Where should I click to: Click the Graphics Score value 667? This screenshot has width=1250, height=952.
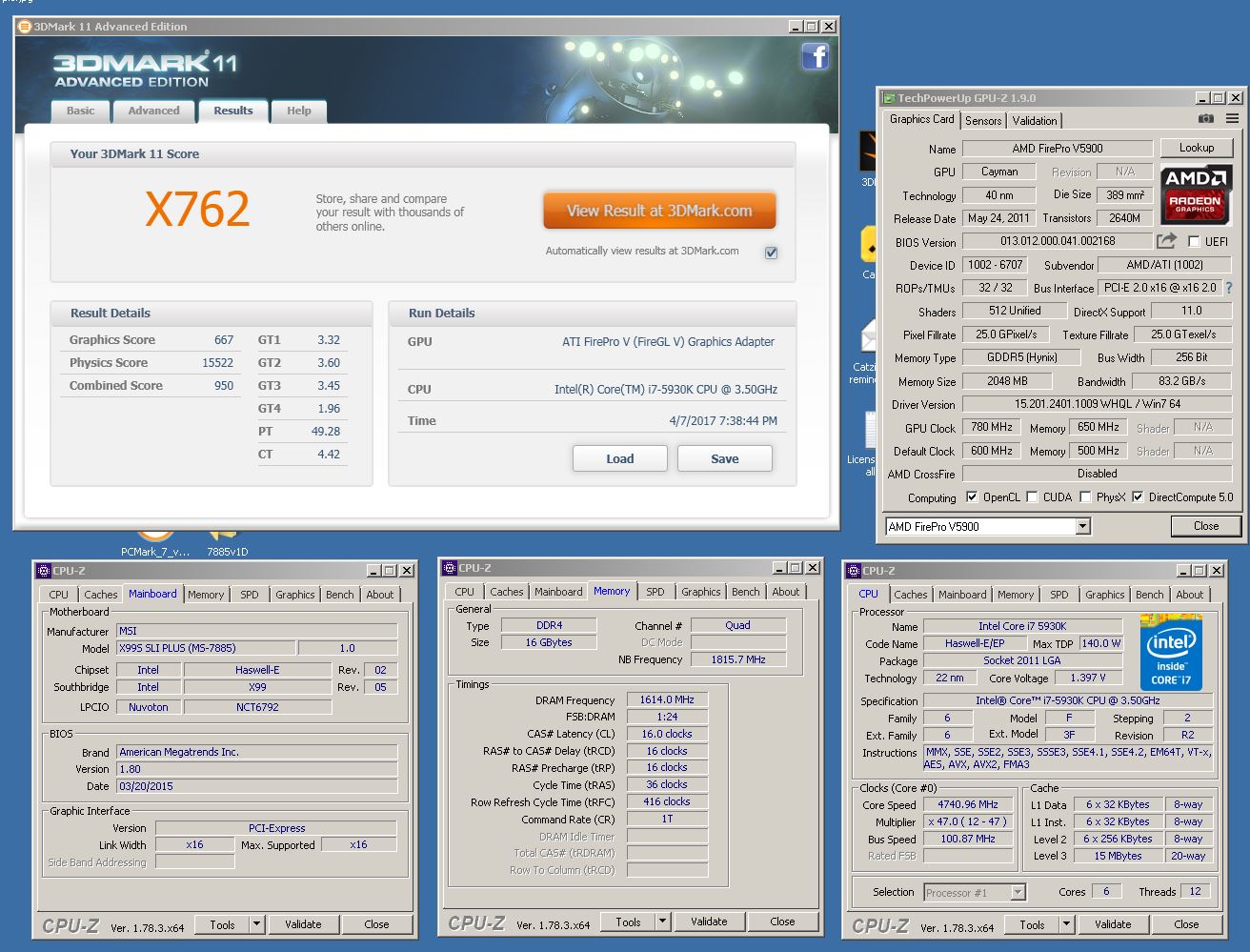pos(224,340)
